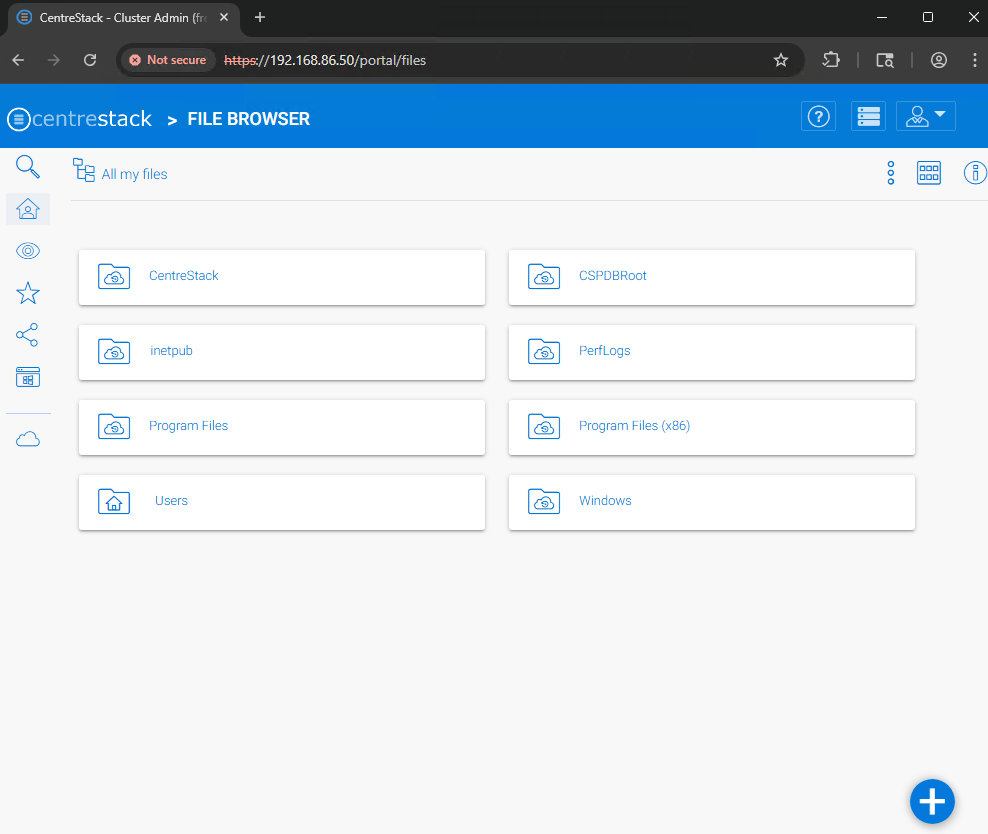Image resolution: width=988 pixels, height=834 pixels.
Task: Select the home icon in the sidebar
Action: pyautogui.click(x=28, y=208)
